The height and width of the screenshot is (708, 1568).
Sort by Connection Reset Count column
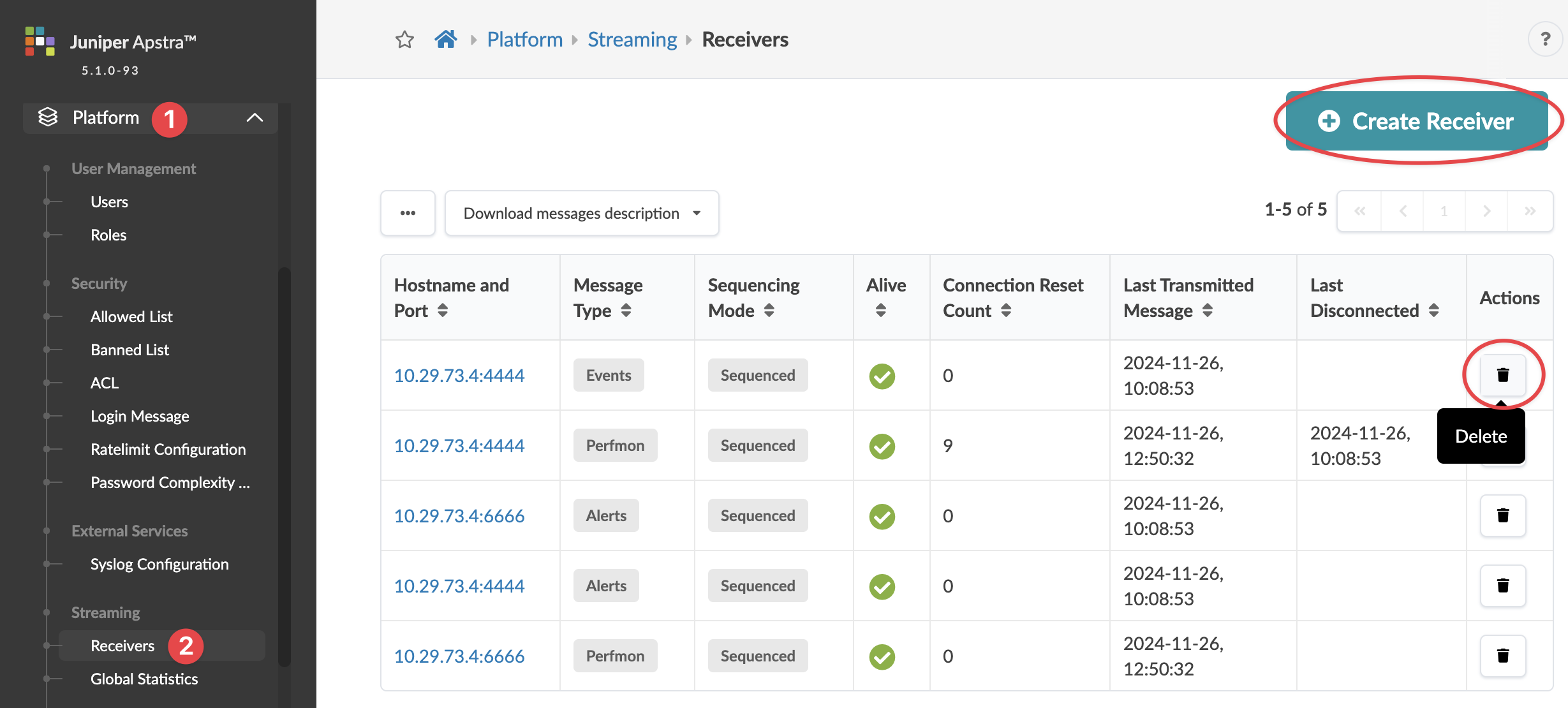point(1006,311)
